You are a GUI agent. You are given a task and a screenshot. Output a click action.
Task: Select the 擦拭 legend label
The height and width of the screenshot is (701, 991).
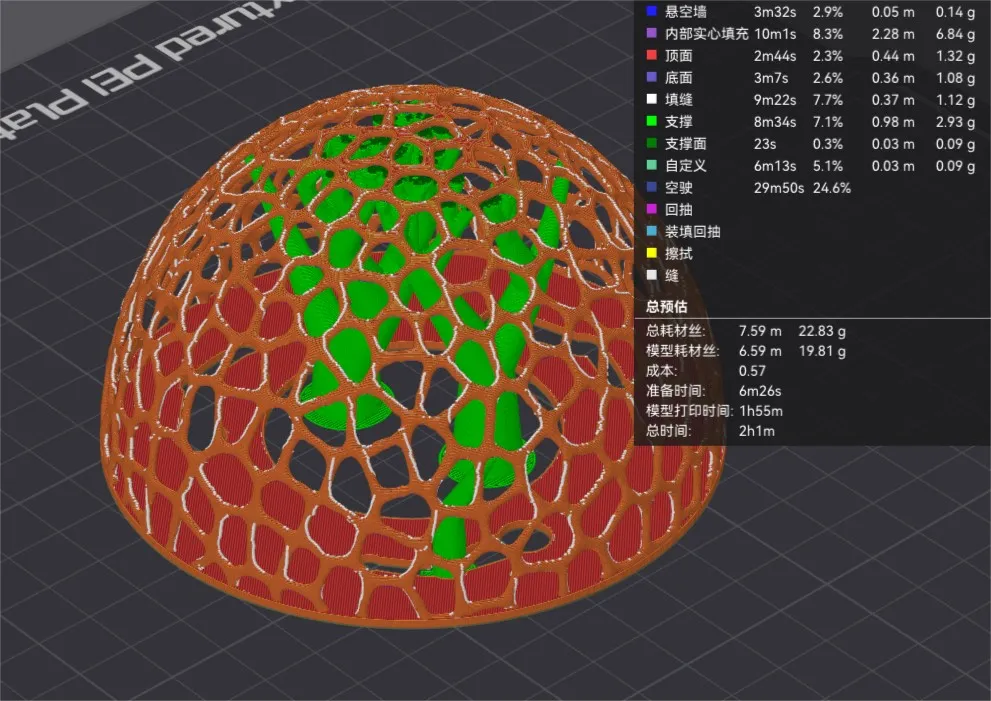pos(679,253)
